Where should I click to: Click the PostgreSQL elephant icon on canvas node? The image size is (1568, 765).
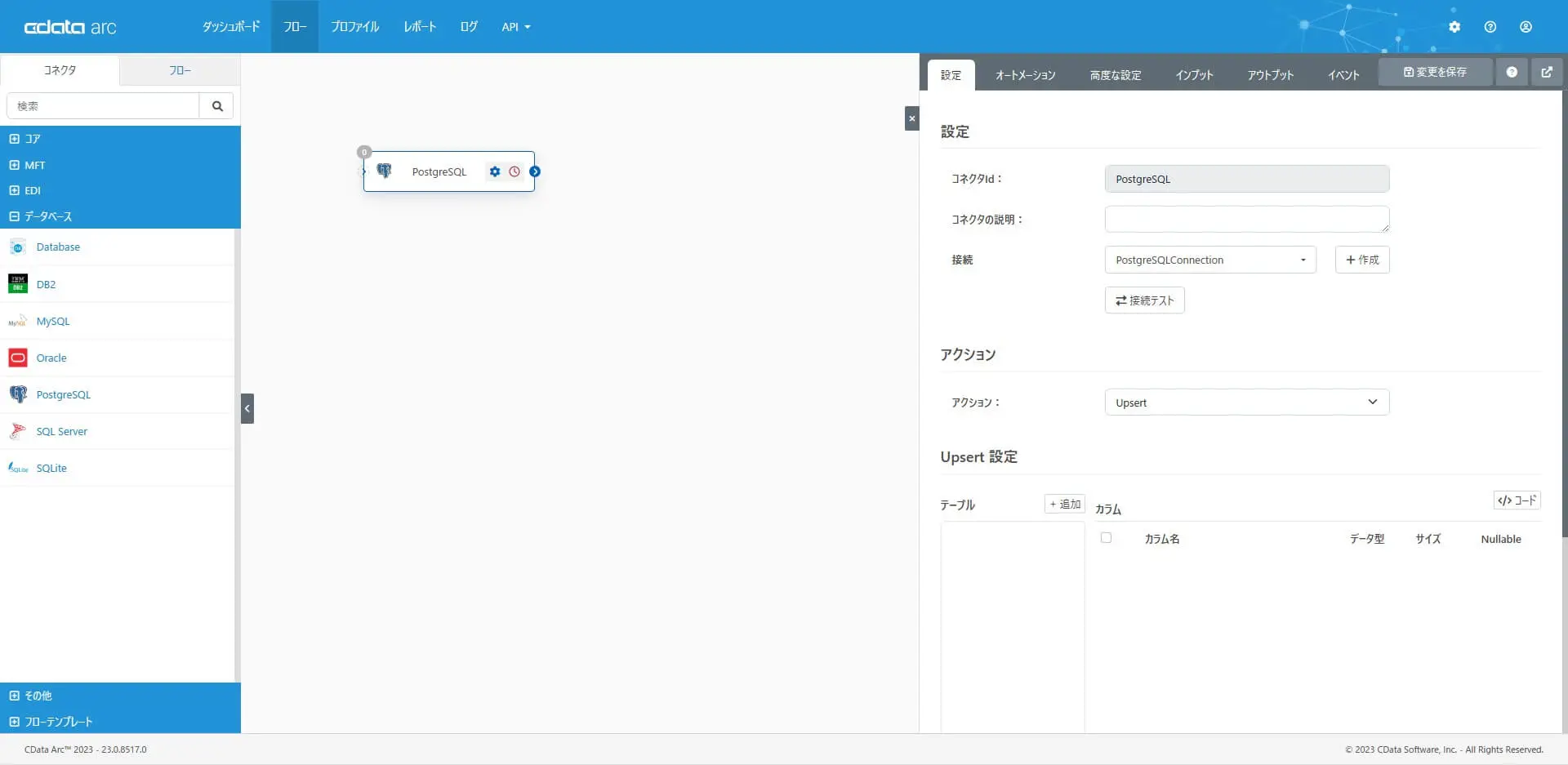pyautogui.click(x=384, y=171)
